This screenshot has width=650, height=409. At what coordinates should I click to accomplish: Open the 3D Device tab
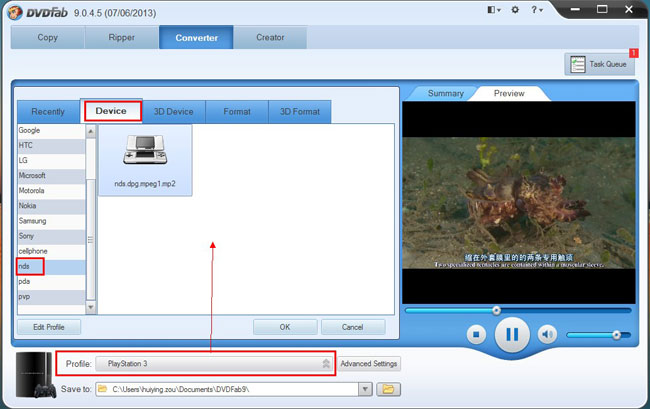[x=174, y=111]
